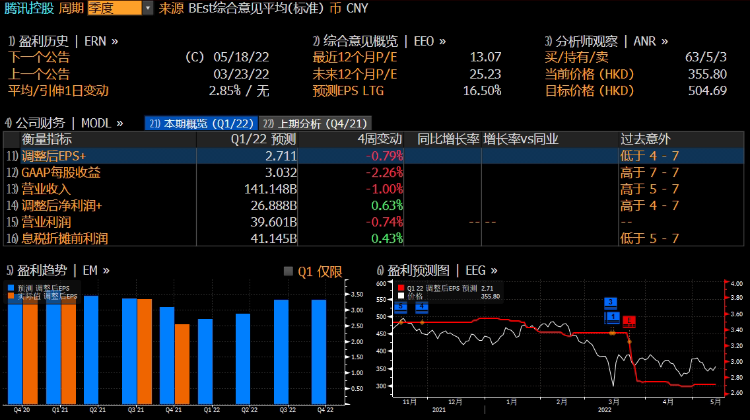The image size is (750, 420).
Task: Click the 同比增长率 column header
Action: [448, 139]
